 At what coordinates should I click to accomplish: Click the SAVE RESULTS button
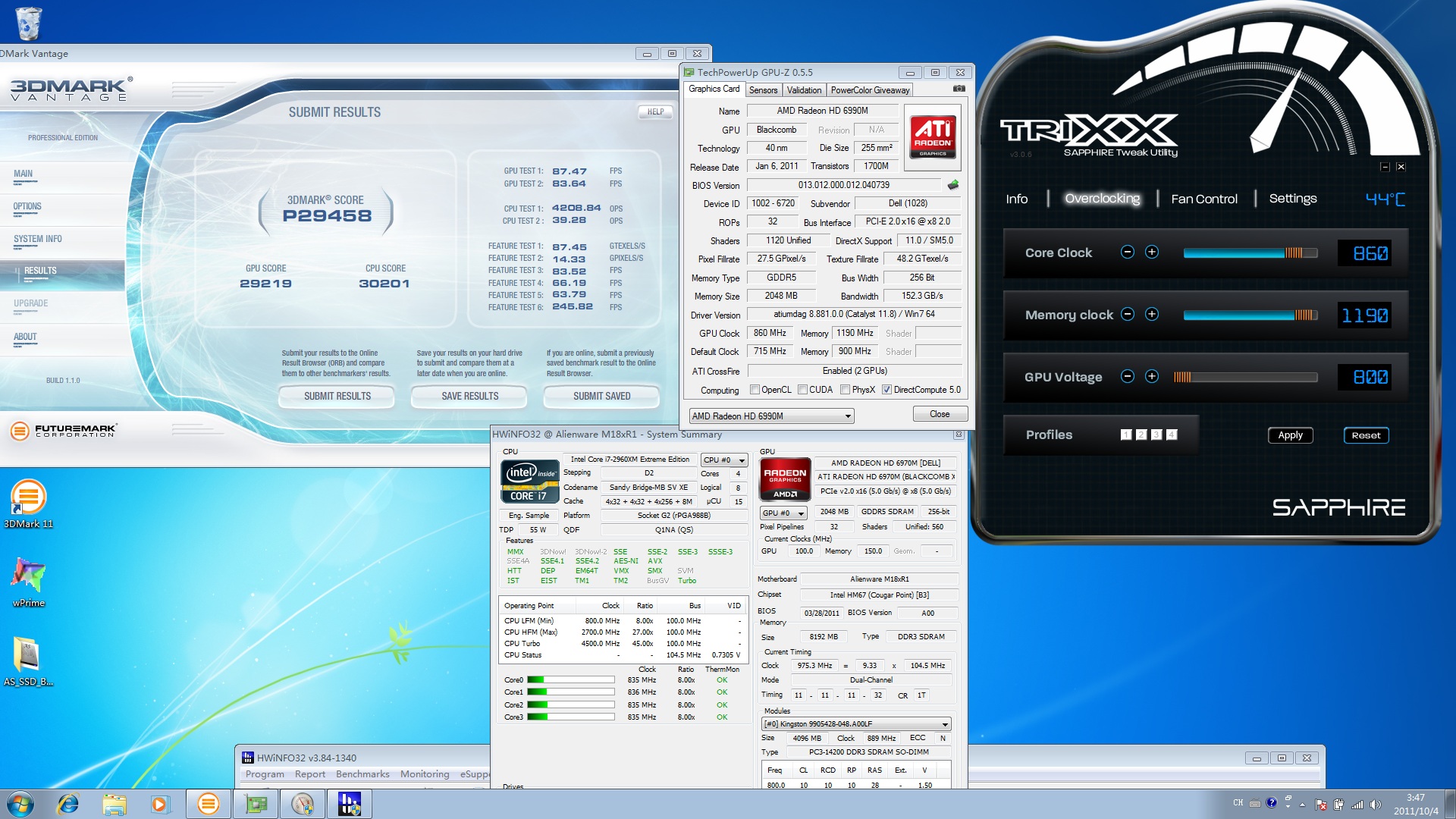pyautogui.click(x=470, y=396)
